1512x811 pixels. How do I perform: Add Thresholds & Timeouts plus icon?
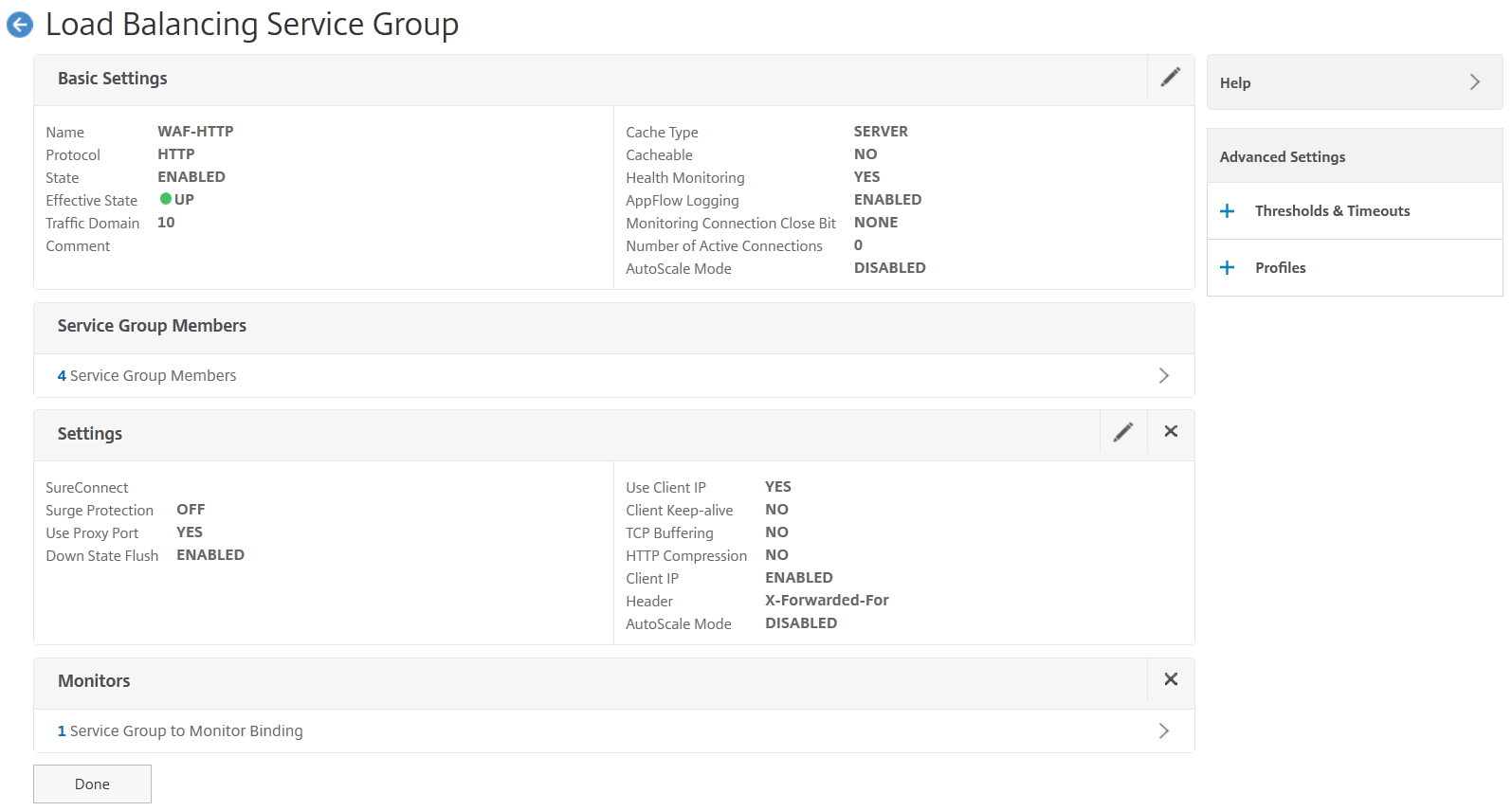[1228, 211]
